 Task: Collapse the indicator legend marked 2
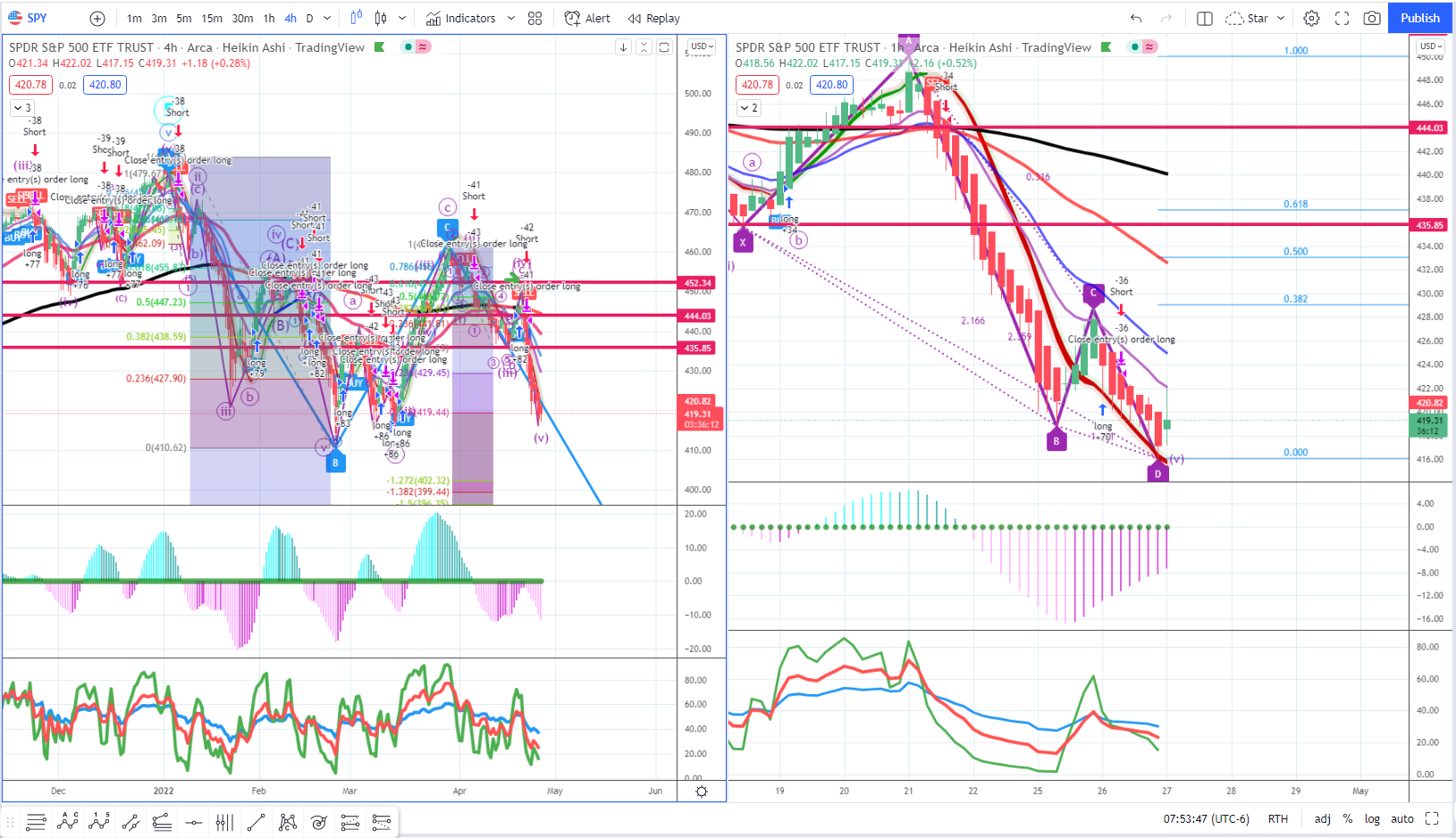click(749, 108)
